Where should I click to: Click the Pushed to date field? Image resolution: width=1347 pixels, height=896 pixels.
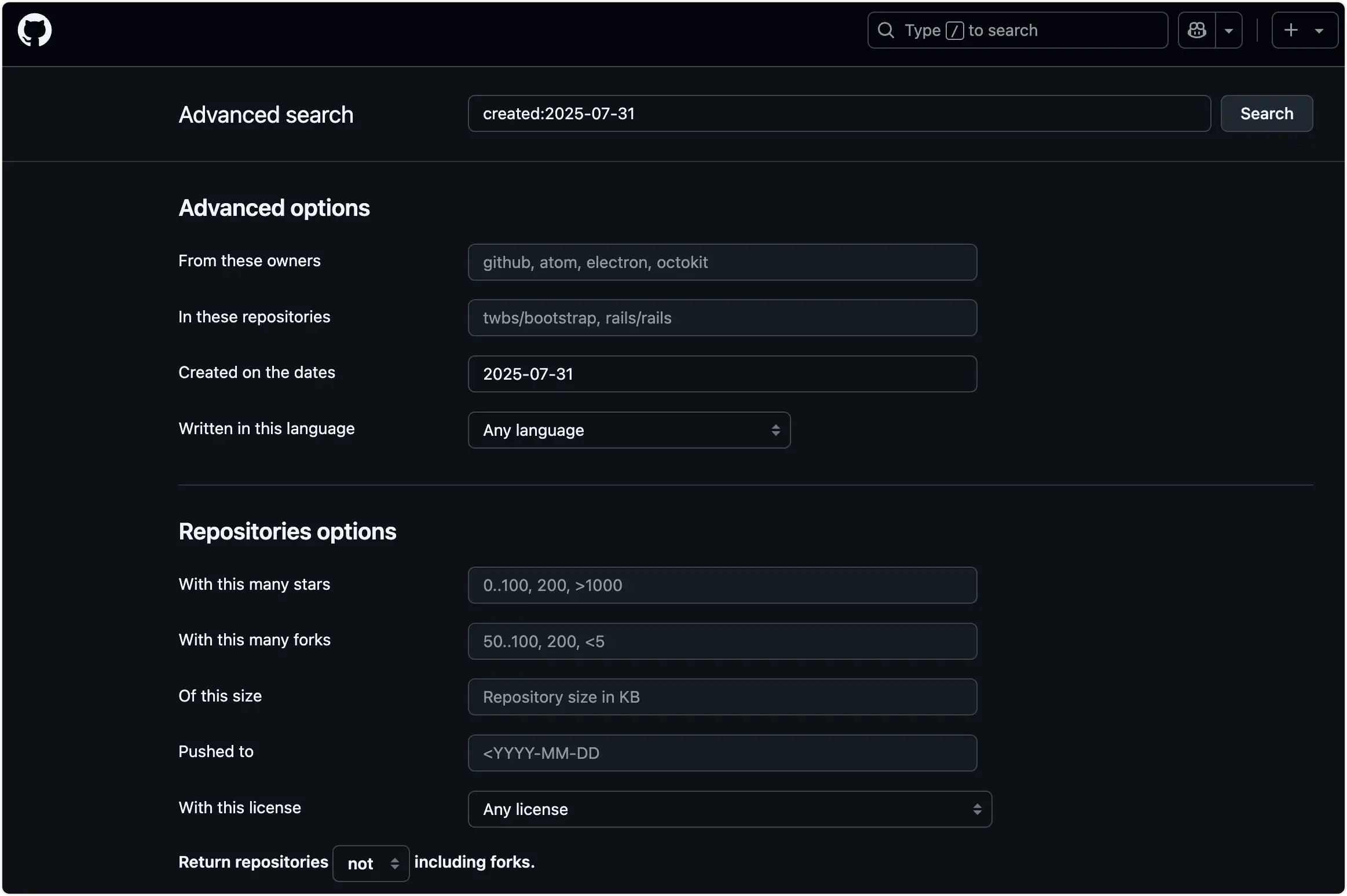click(722, 752)
